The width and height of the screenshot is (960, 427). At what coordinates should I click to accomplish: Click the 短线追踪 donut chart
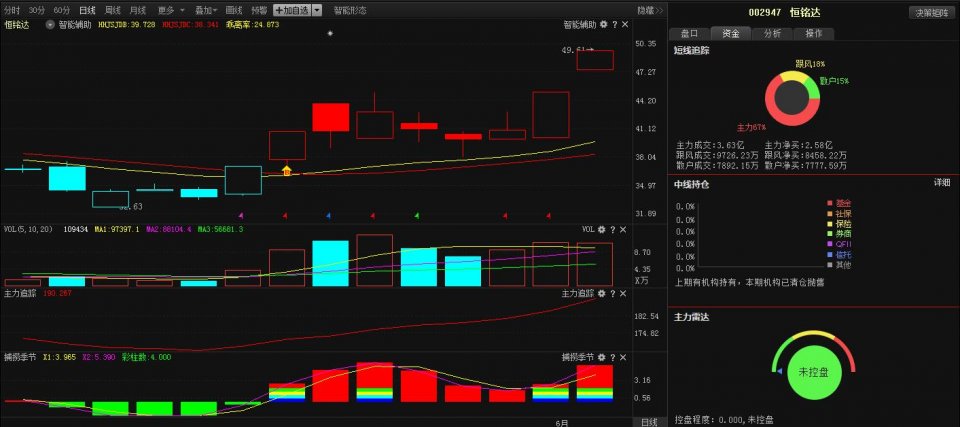[x=792, y=99]
